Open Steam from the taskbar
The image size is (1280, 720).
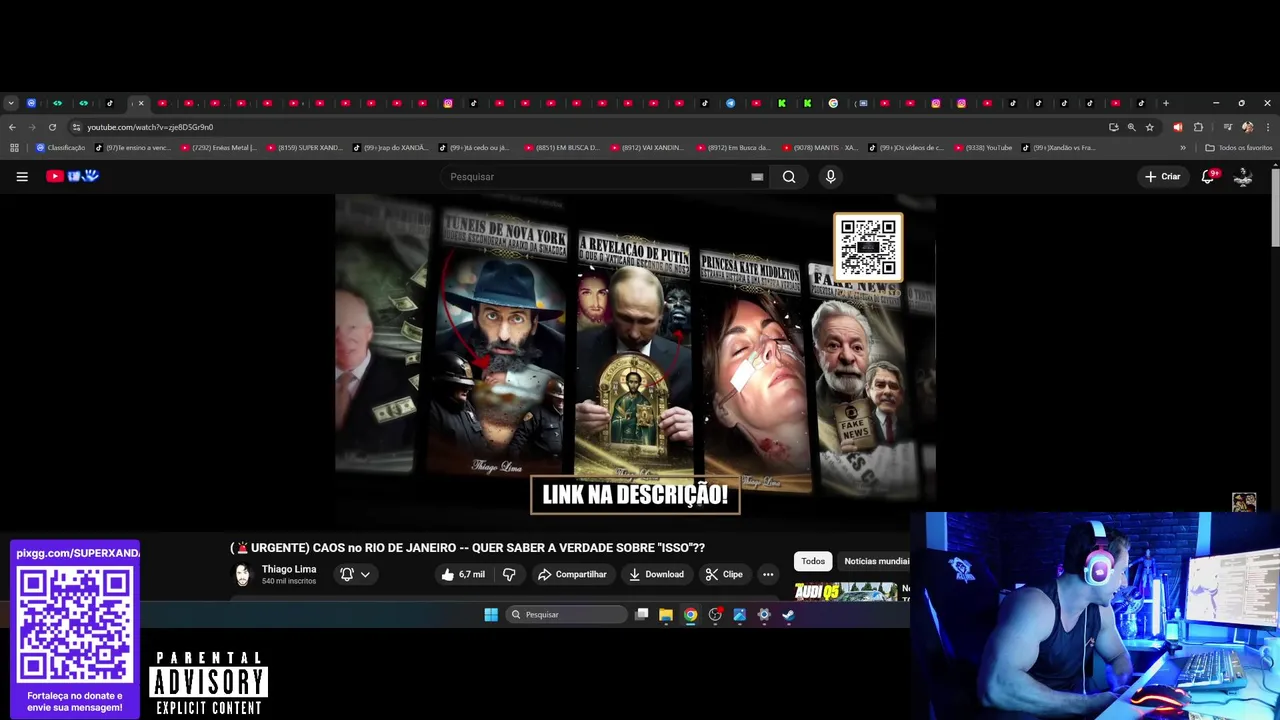(x=788, y=615)
